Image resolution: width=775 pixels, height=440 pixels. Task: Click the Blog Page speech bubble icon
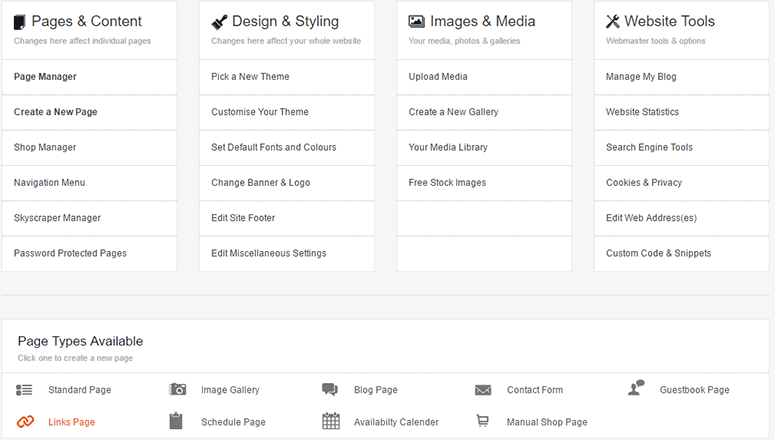[330, 390]
